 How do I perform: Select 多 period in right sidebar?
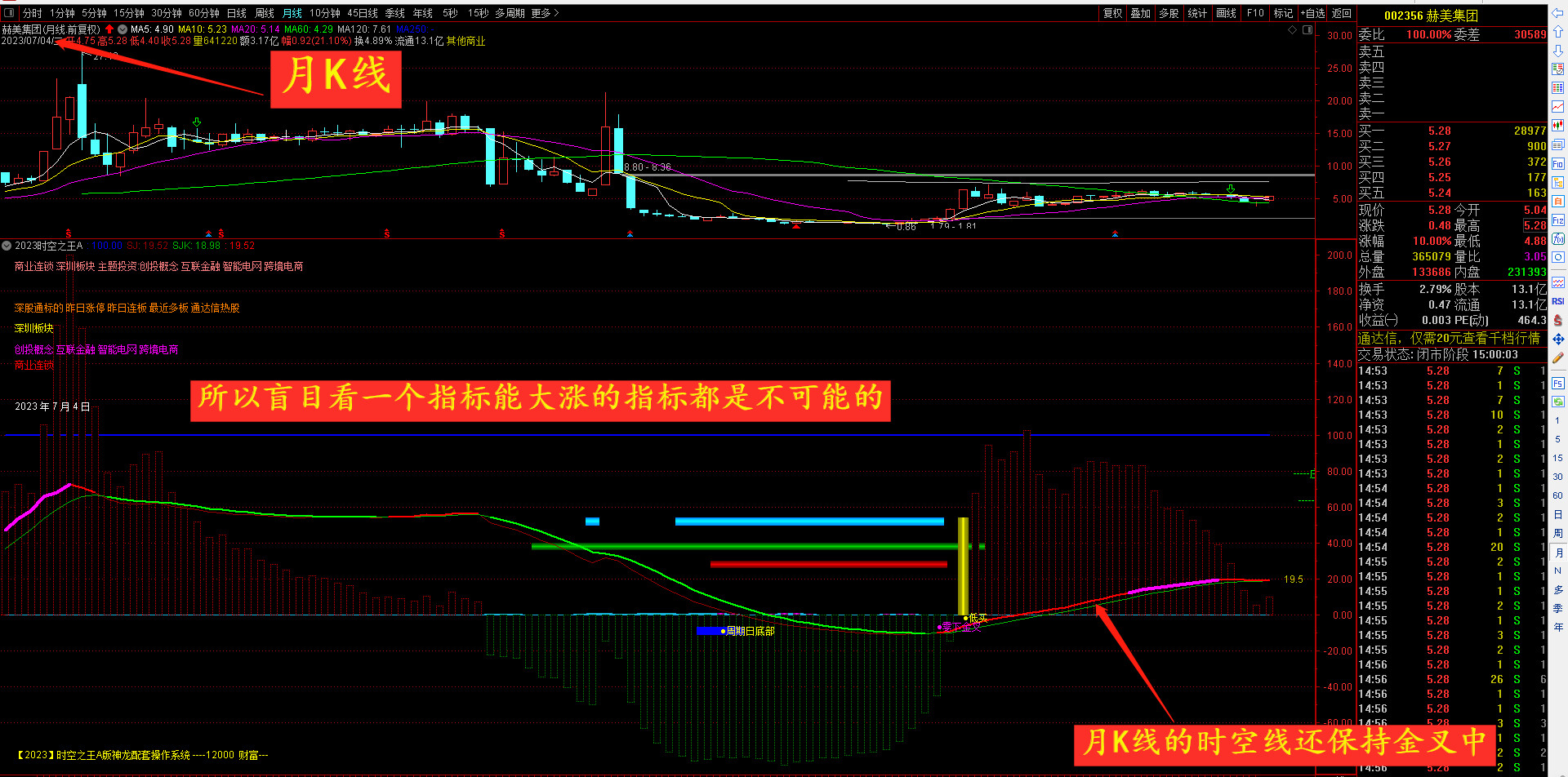[1558, 589]
